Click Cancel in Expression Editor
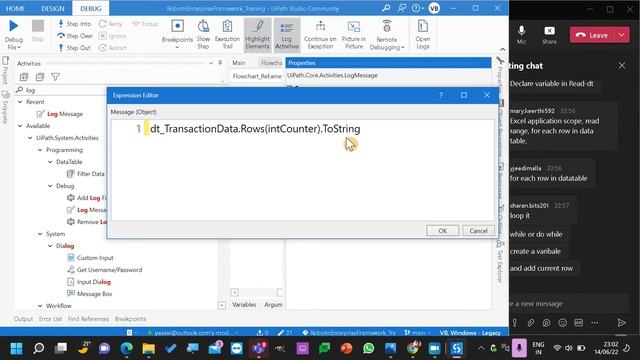The height and width of the screenshot is (360, 640). [x=478, y=231]
